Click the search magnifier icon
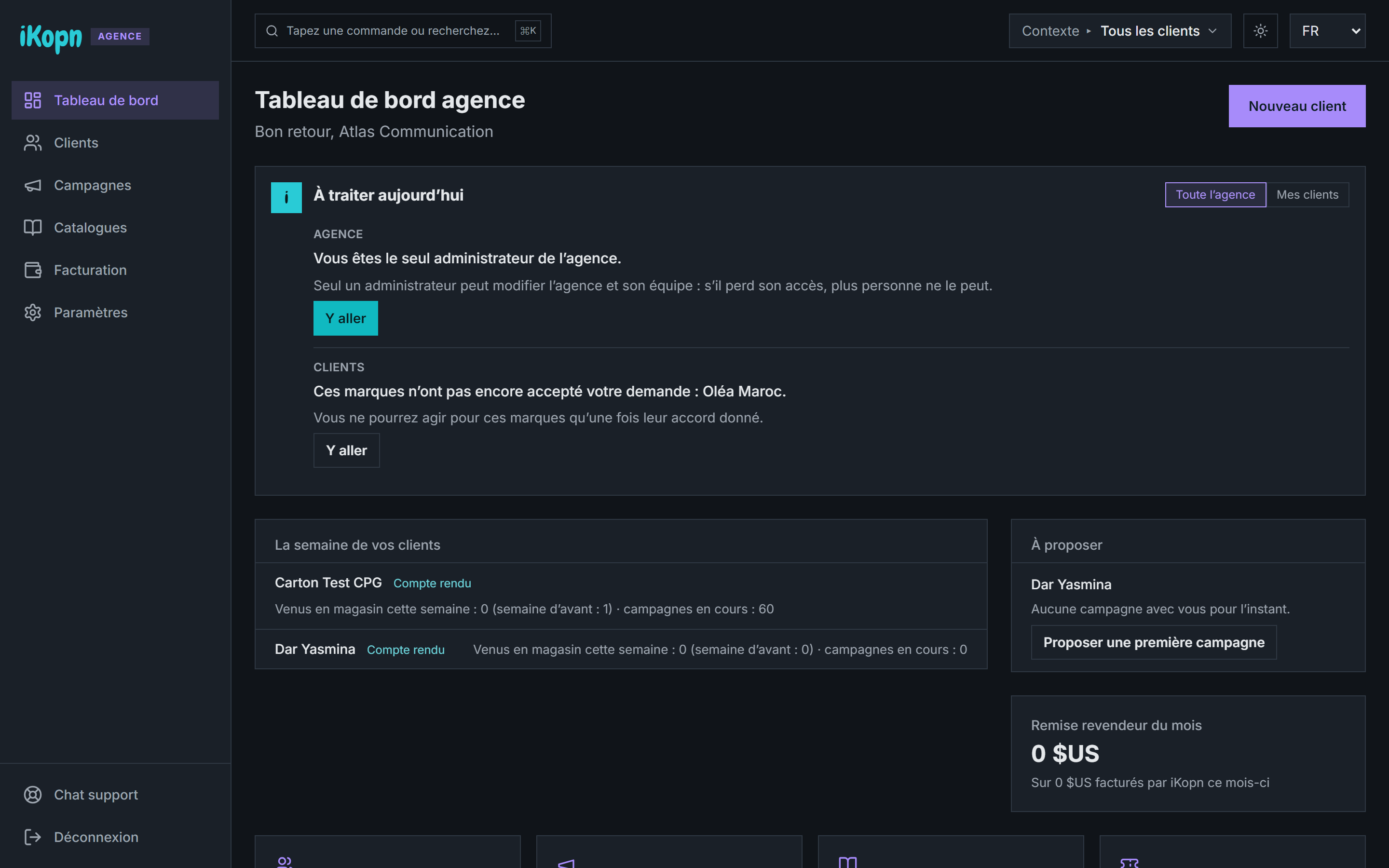Image resolution: width=1389 pixels, height=868 pixels. tap(272, 31)
